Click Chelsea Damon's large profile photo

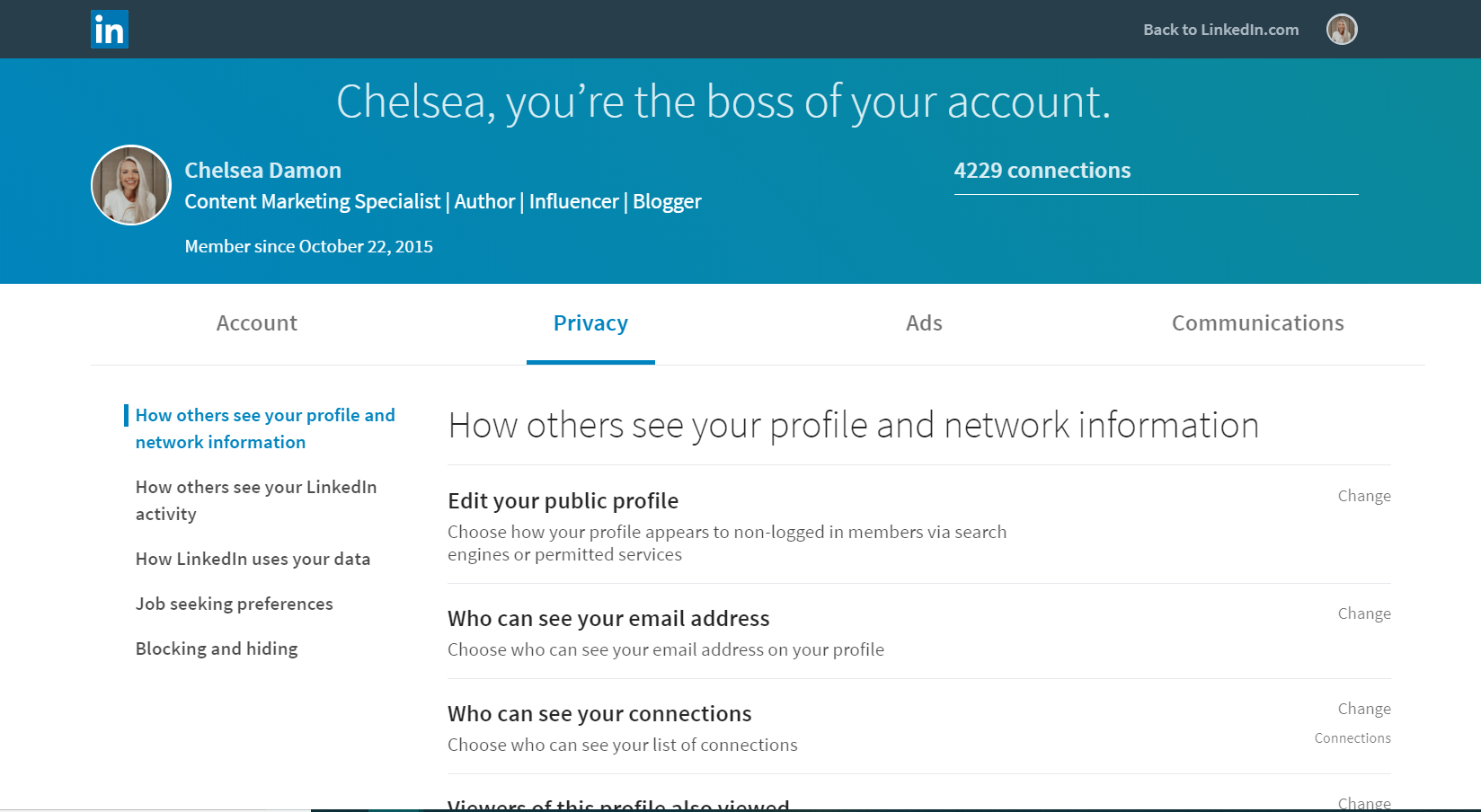[x=131, y=185]
